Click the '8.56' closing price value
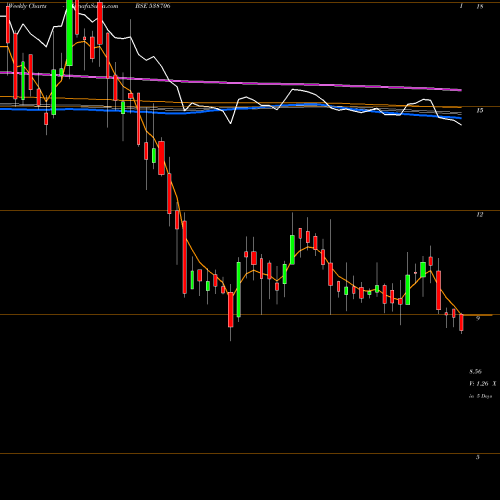500x500 pixels. (476, 371)
